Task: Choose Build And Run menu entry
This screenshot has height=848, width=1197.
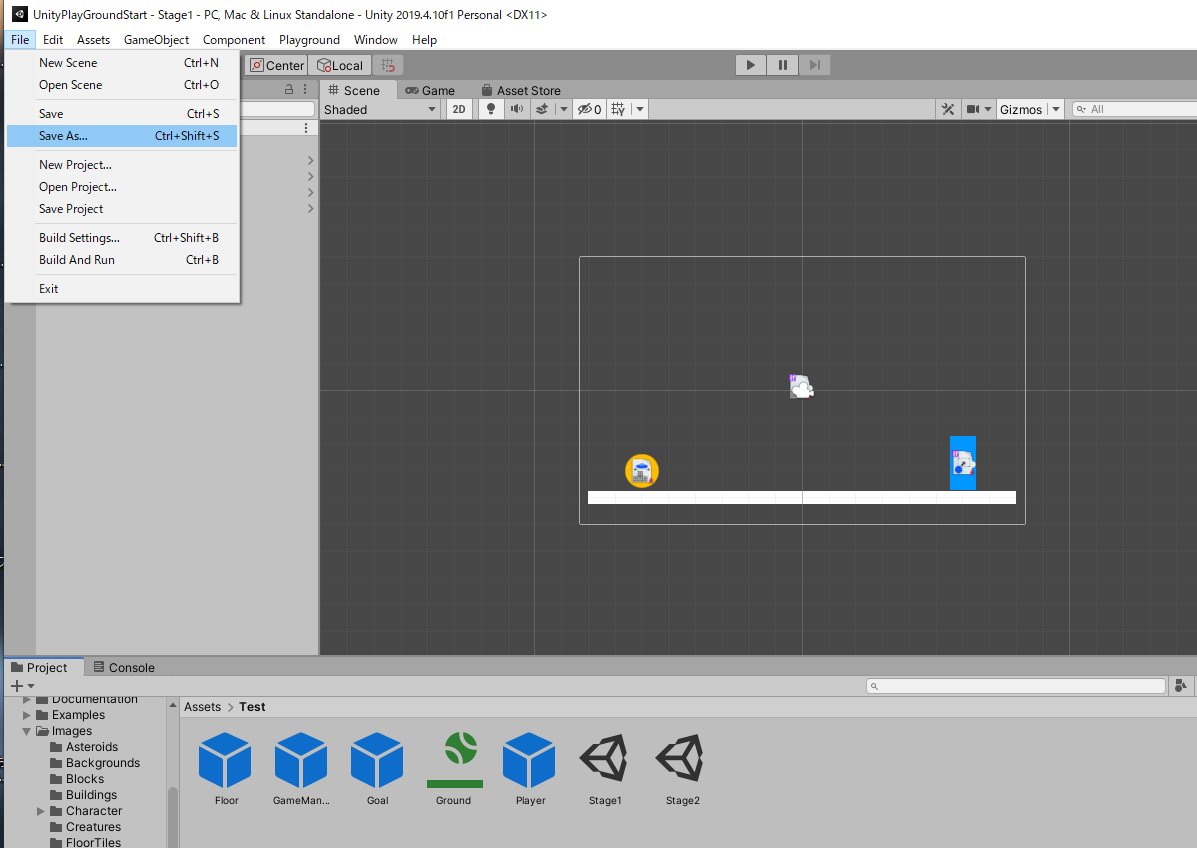Action: [x=122, y=260]
